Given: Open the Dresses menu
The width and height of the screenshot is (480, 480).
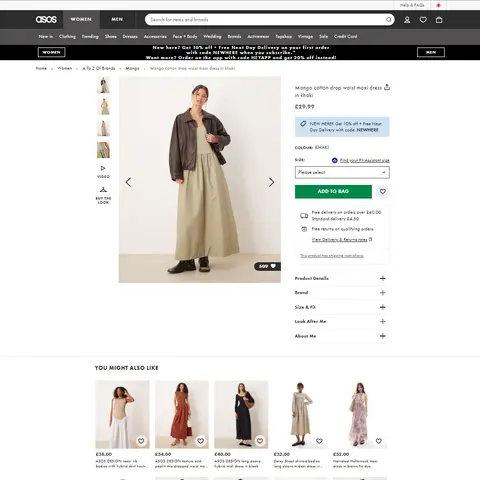Looking at the screenshot, I should coord(130,36).
